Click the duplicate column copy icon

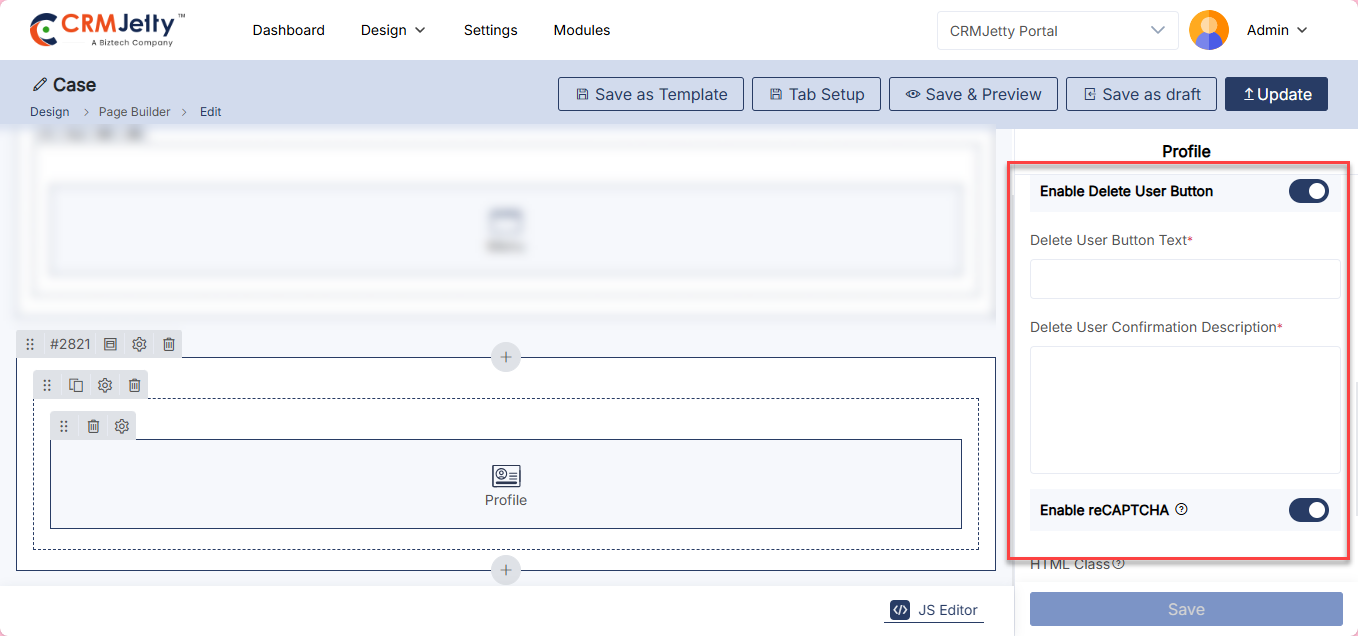point(76,385)
